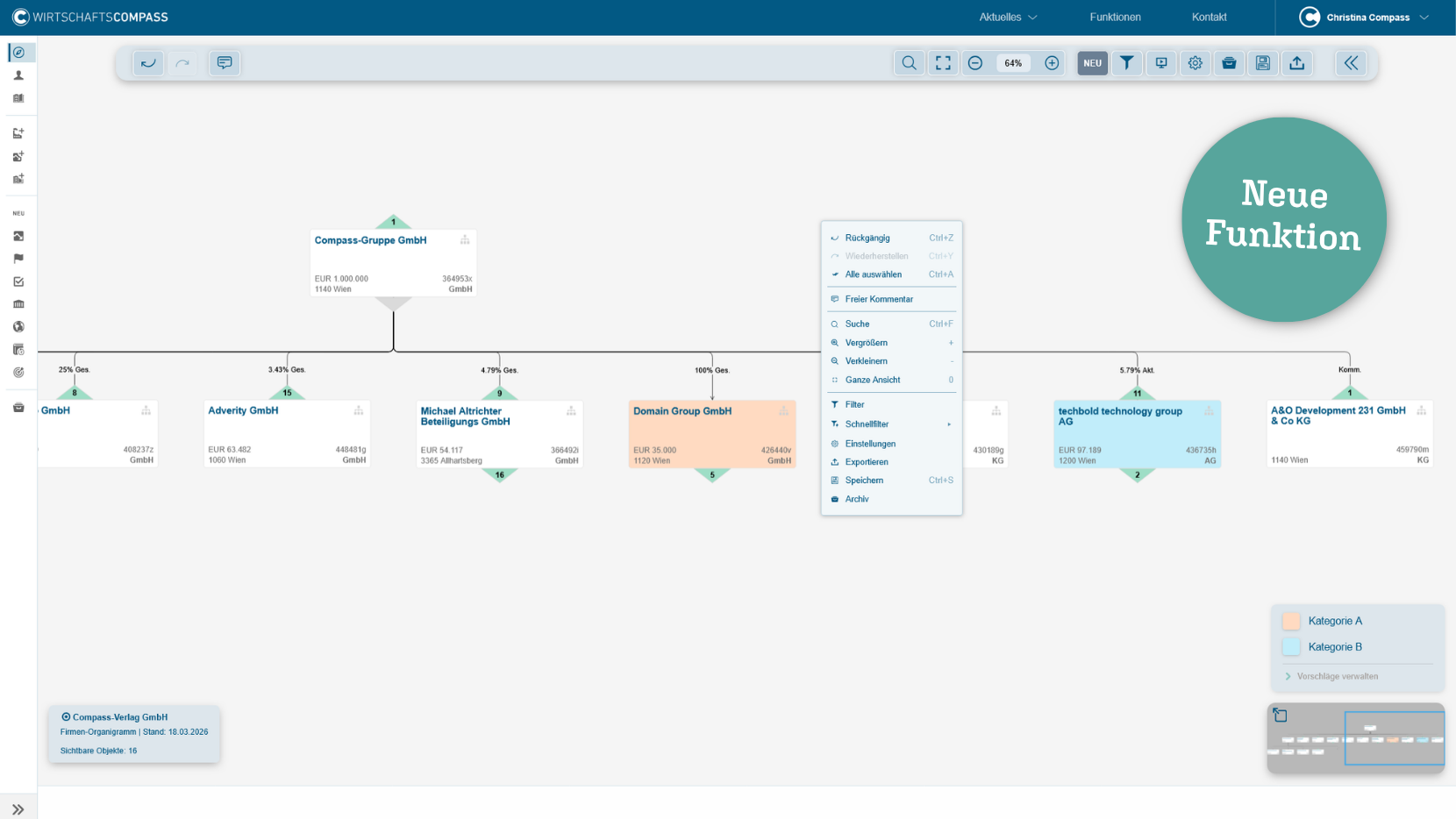Open the comment tool in the toolbar
This screenshot has width=1456, height=819.
click(x=225, y=63)
